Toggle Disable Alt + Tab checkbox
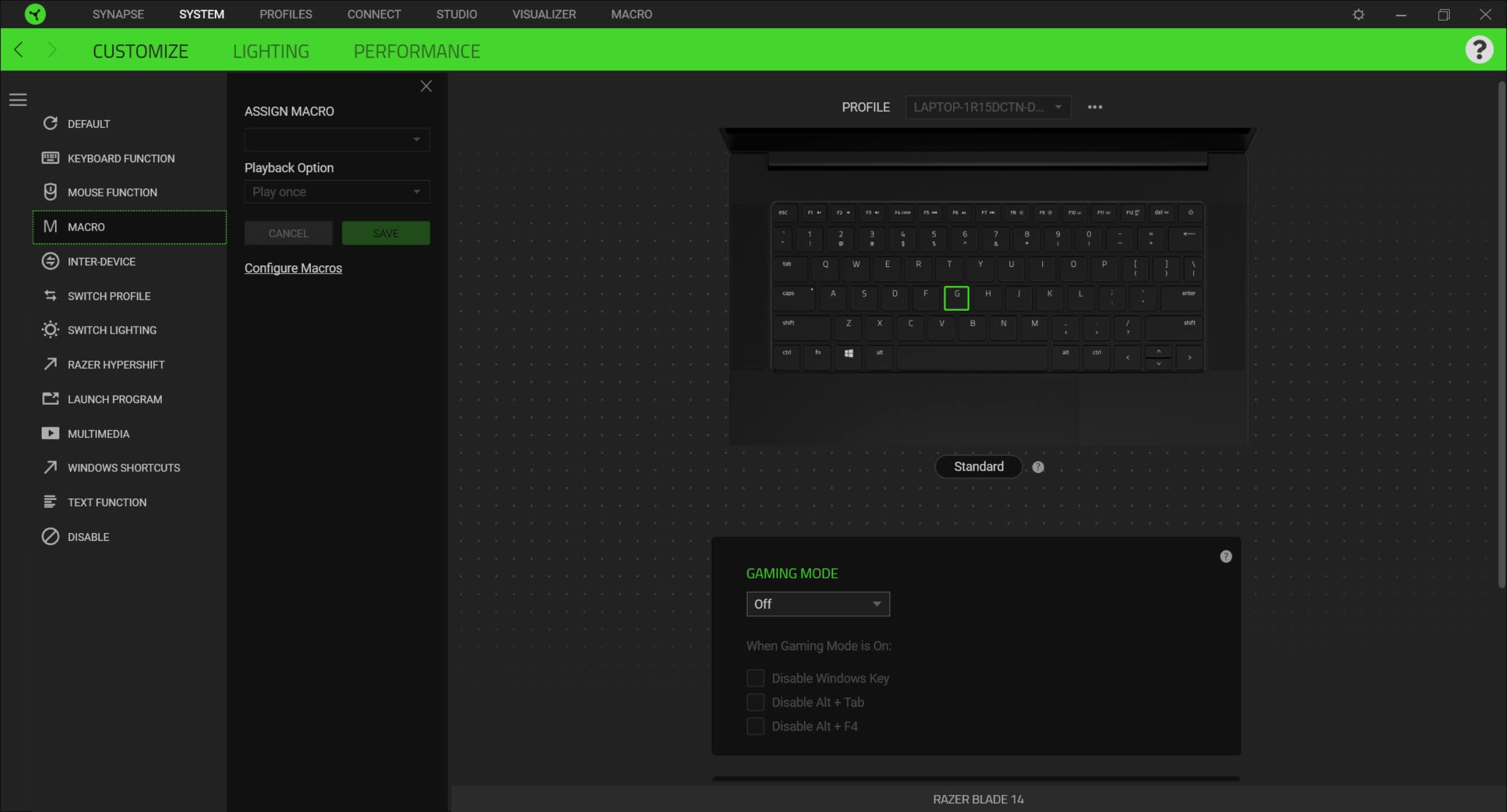The height and width of the screenshot is (812, 1507). (755, 702)
